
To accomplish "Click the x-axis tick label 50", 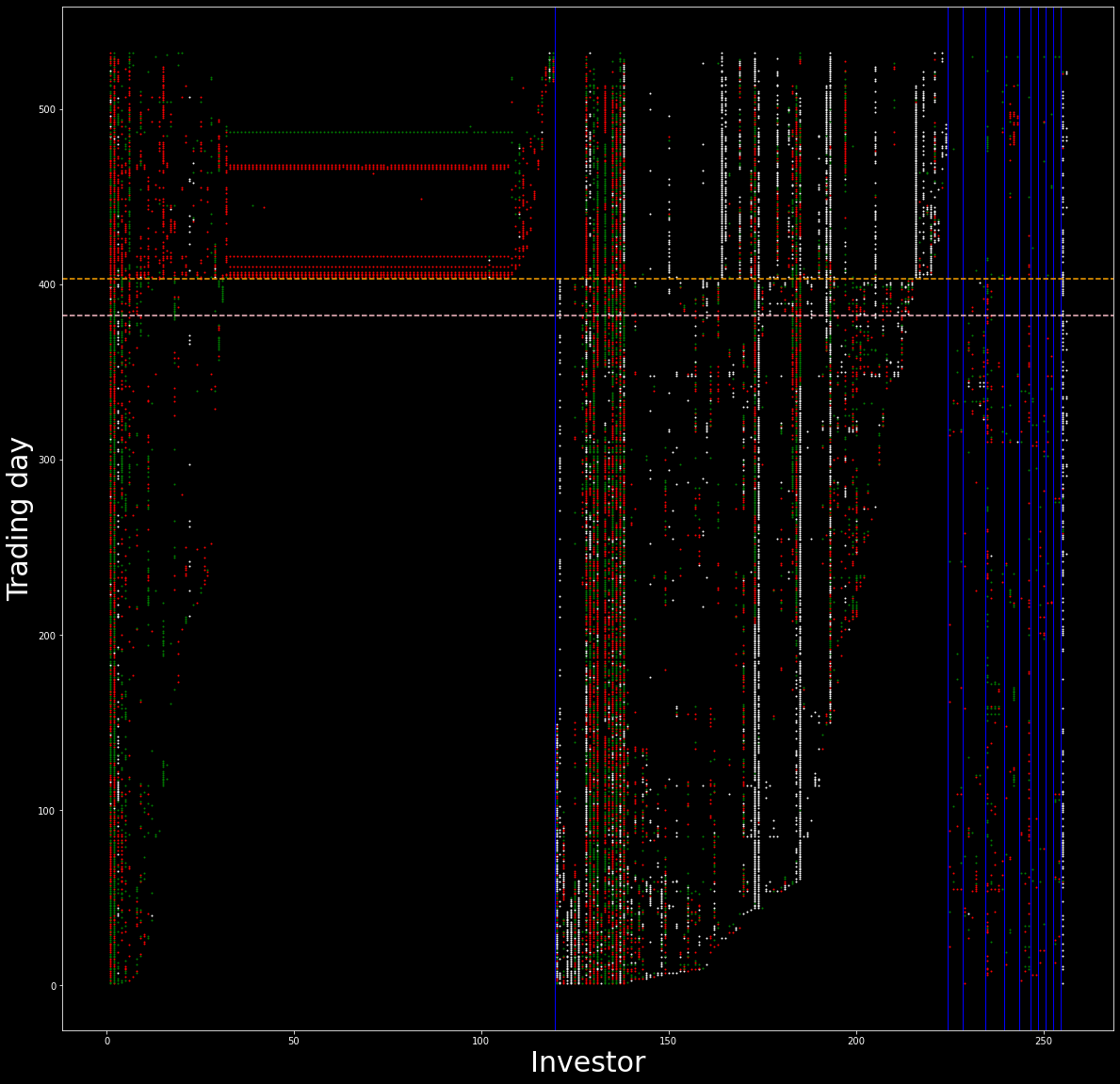I will point(294,1042).
